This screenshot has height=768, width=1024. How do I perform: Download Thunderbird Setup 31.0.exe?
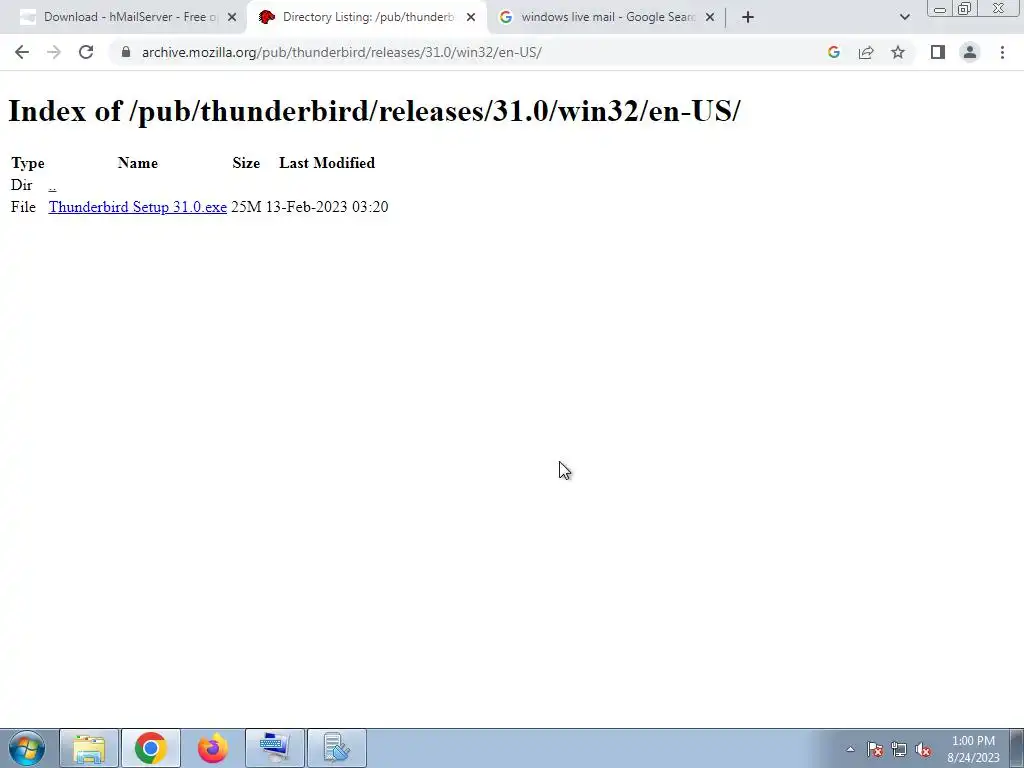(x=138, y=207)
